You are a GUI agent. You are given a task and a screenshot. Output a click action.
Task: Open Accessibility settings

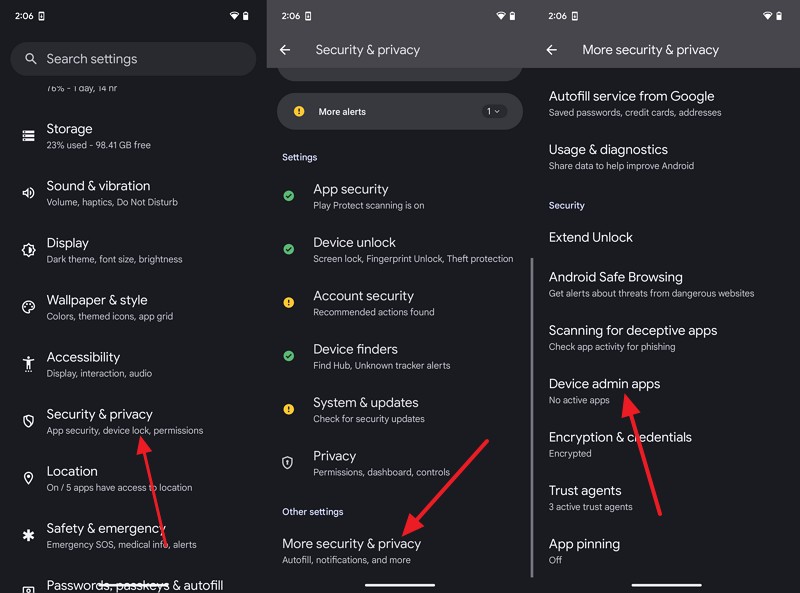pyautogui.click(x=133, y=364)
